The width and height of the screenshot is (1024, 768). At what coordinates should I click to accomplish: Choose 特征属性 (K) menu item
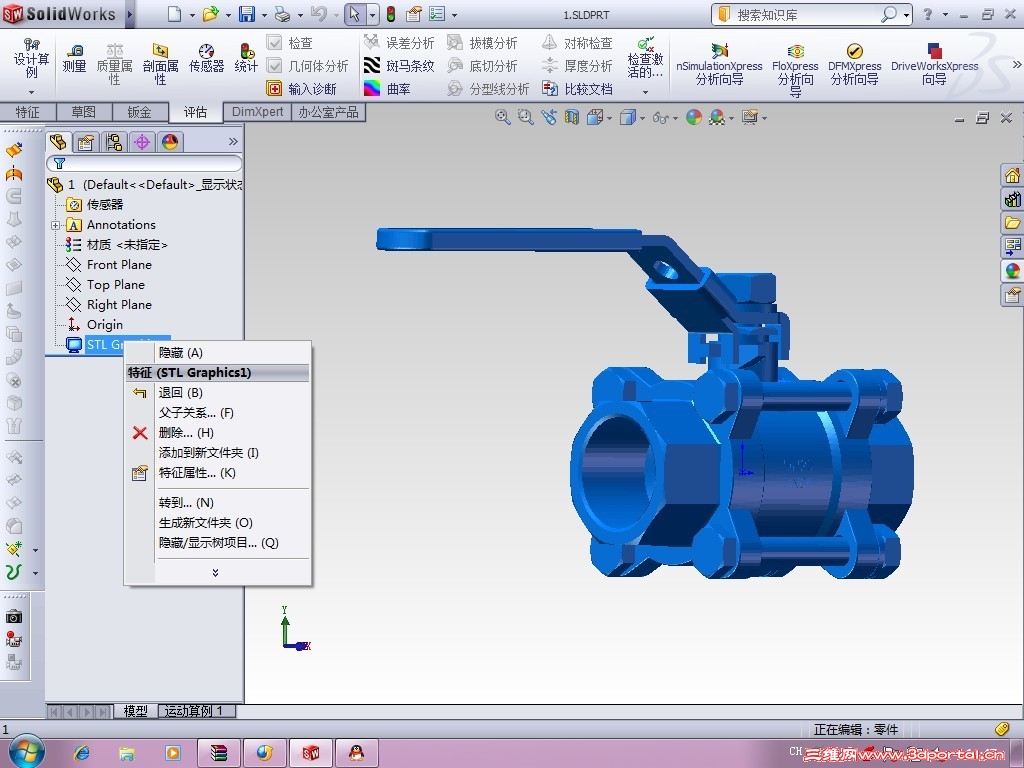217,473
